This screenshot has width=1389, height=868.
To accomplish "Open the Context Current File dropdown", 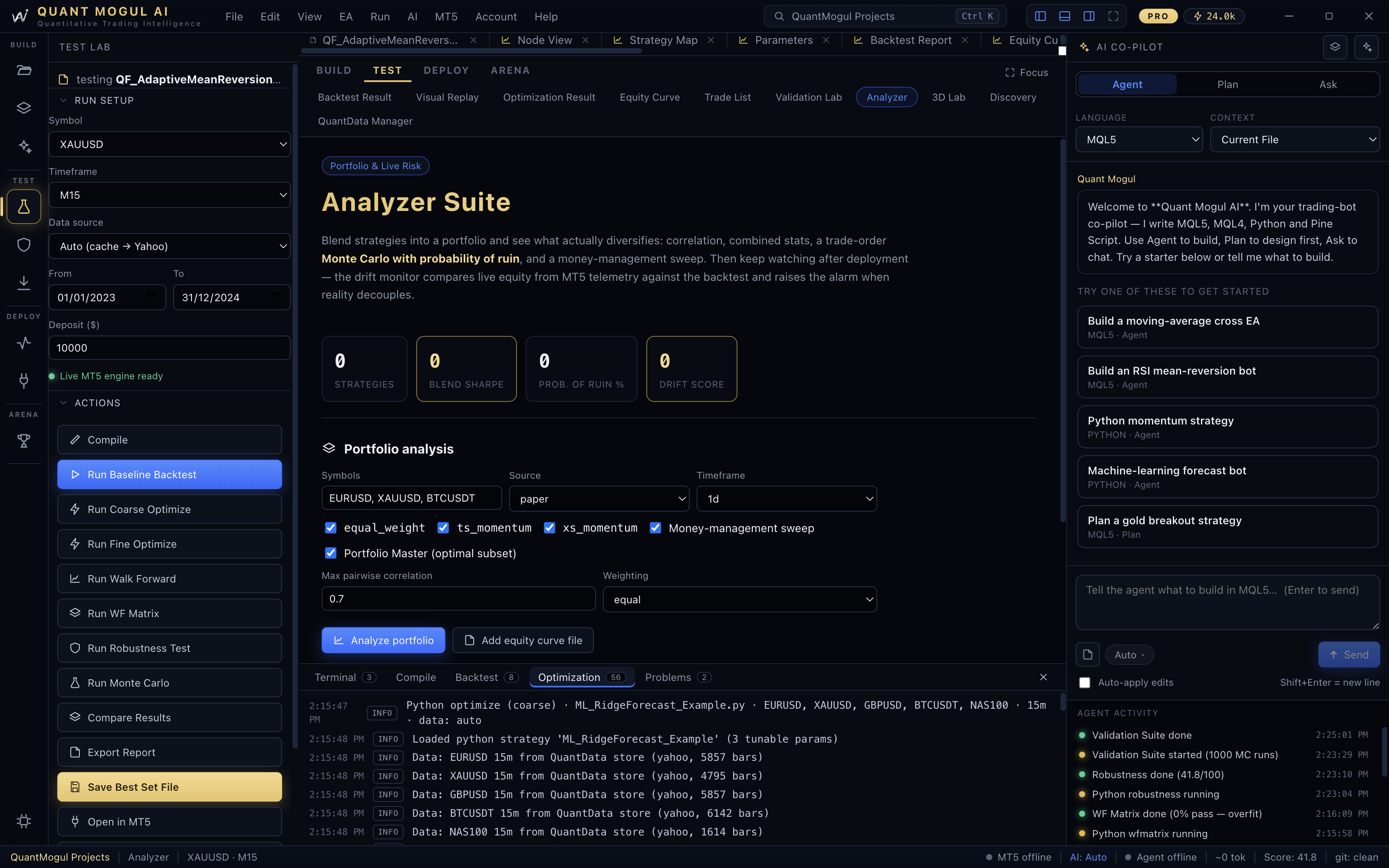I will pos(1295,139).
